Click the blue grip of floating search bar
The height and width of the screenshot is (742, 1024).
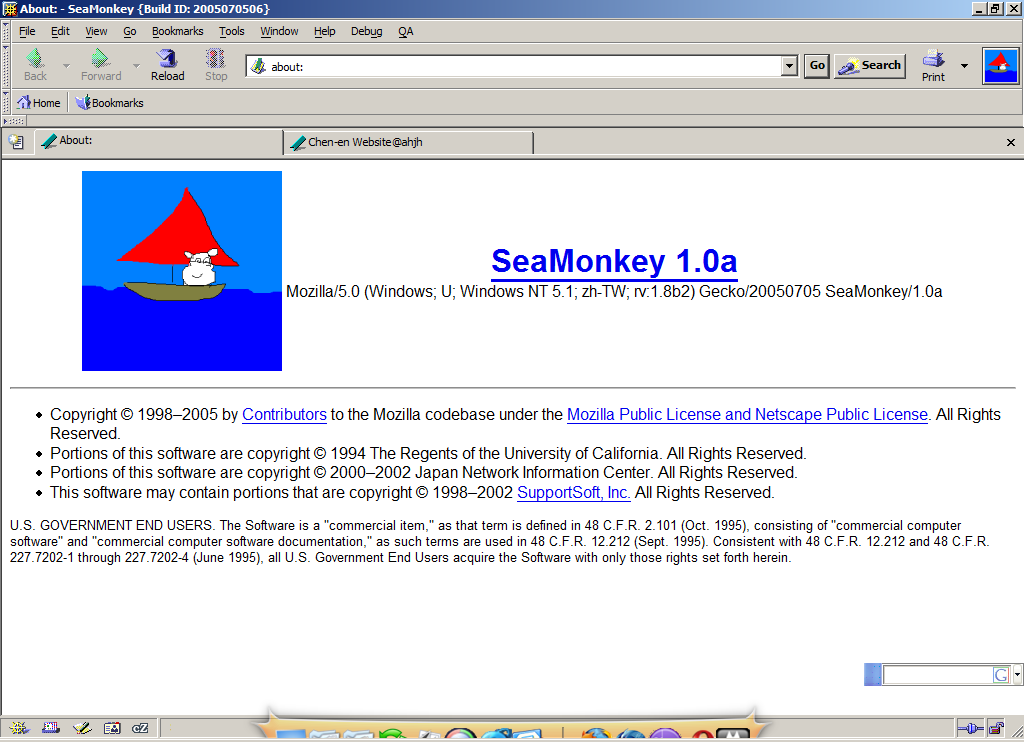point(872,675)
